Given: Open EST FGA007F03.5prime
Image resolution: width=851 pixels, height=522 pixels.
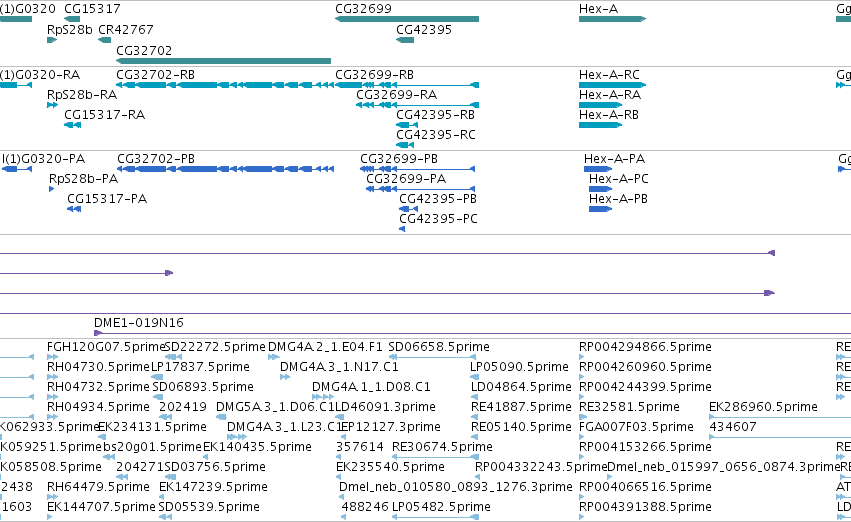Looking at the screenshot, I should (636, 427).
